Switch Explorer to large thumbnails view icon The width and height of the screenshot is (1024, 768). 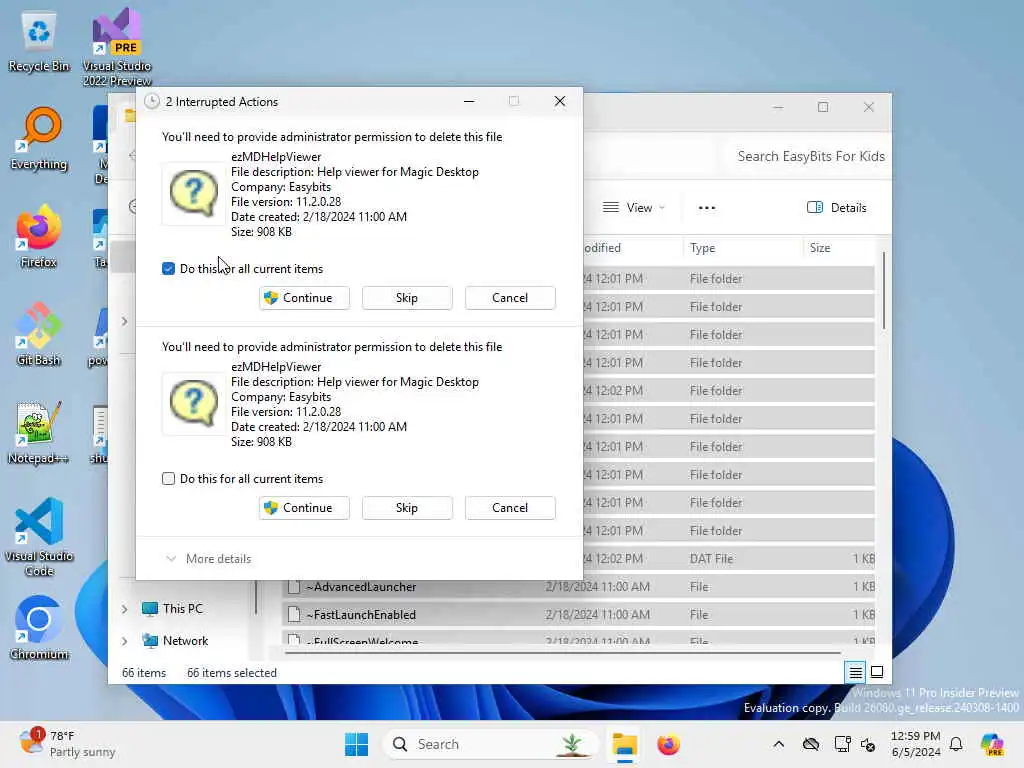877,672
